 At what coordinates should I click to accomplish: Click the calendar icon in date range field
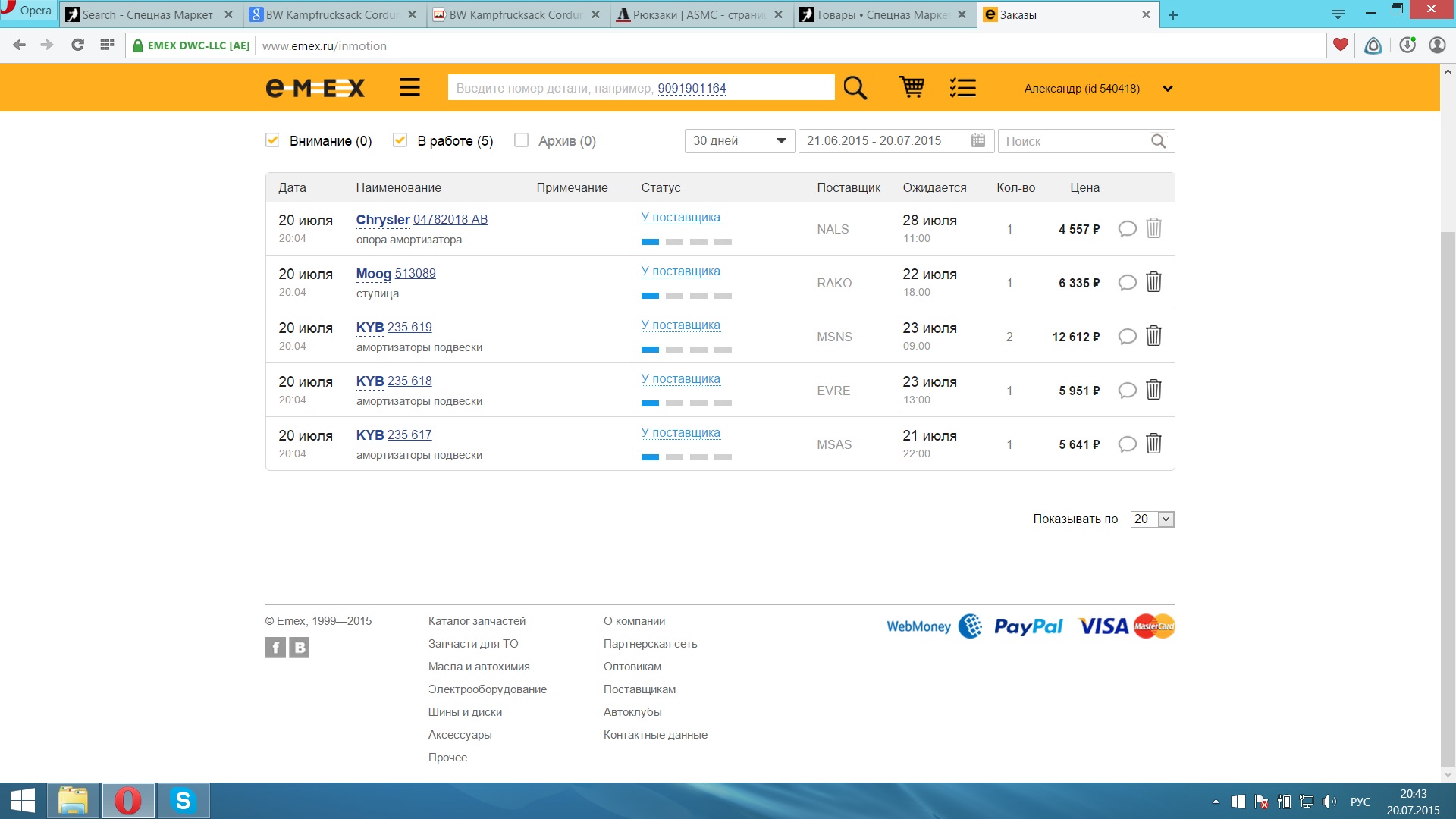click(x=978, y=141)
